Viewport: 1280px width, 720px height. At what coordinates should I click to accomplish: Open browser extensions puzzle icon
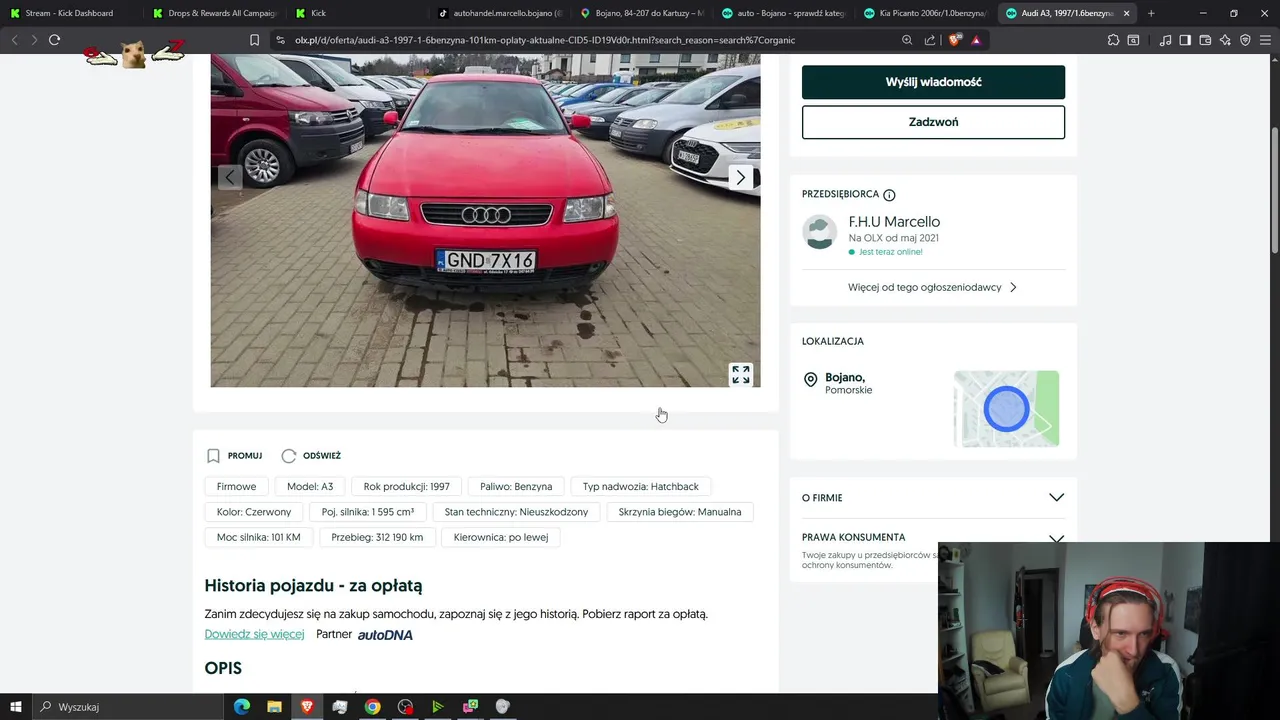point(1113,40)
